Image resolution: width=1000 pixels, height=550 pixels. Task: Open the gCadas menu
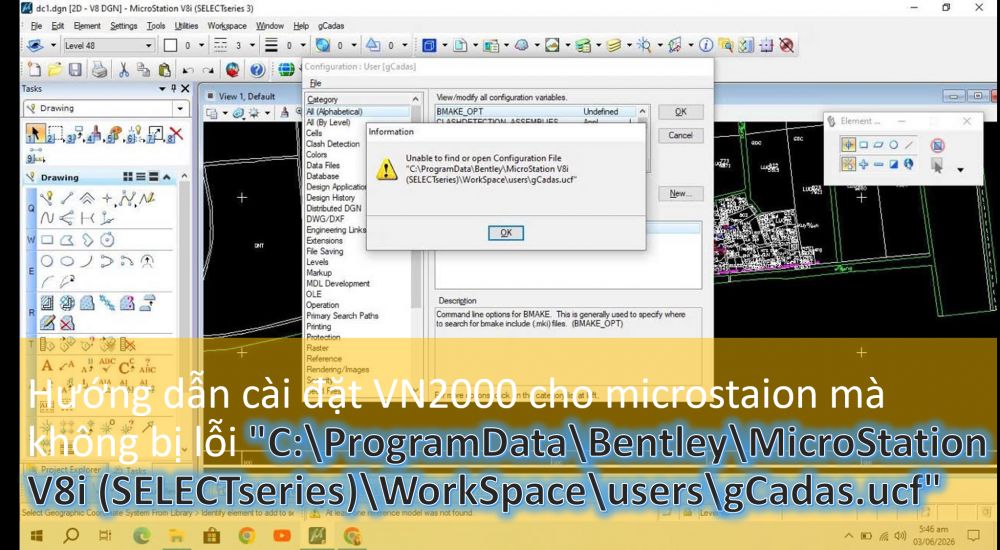pyautogui.click(x=331, y=26)
